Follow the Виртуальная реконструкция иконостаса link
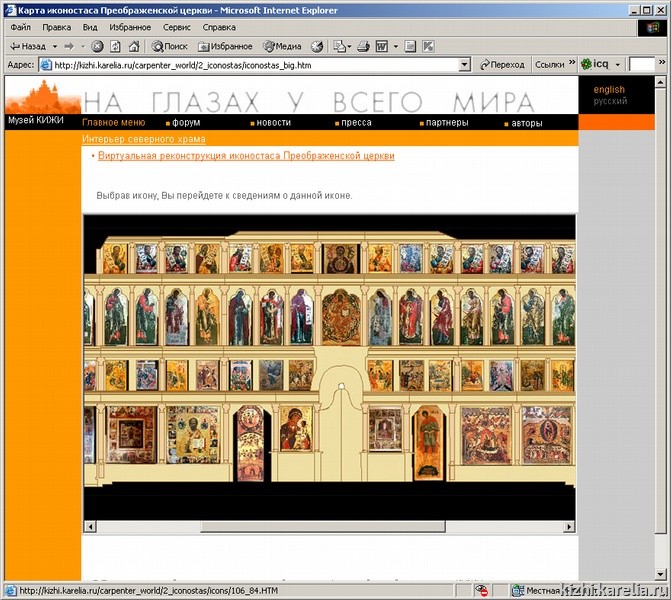The width and height of the screenshot is (671, 600). click(246, 156)
